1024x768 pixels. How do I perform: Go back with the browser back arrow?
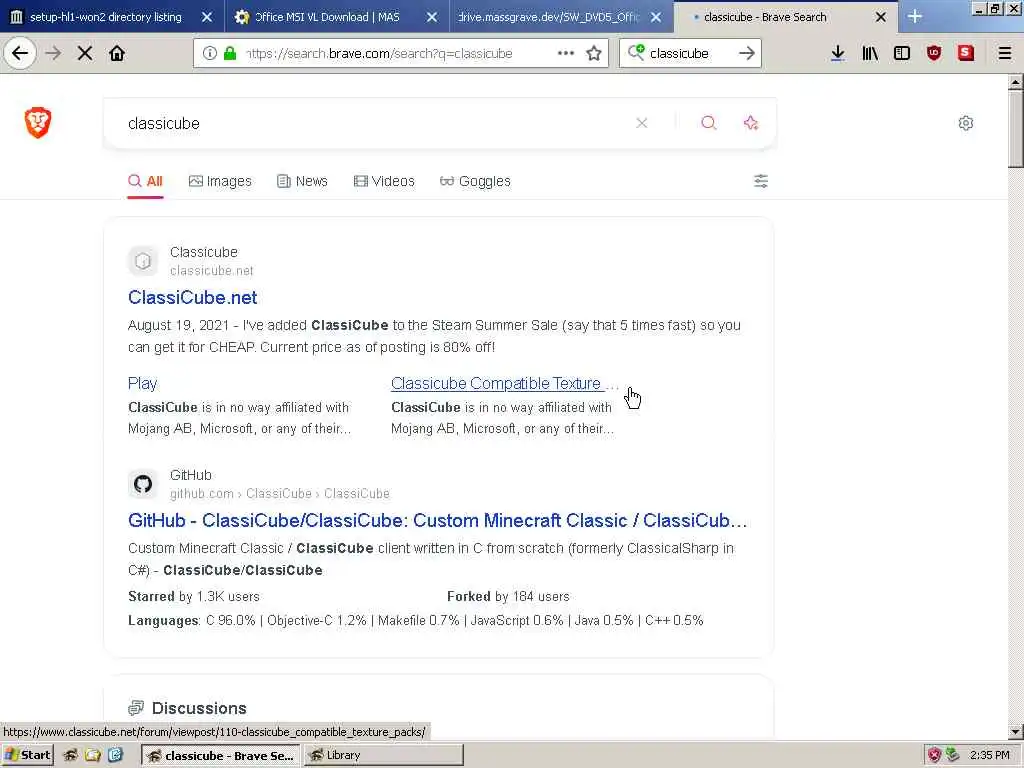click(x=20, y=53)
